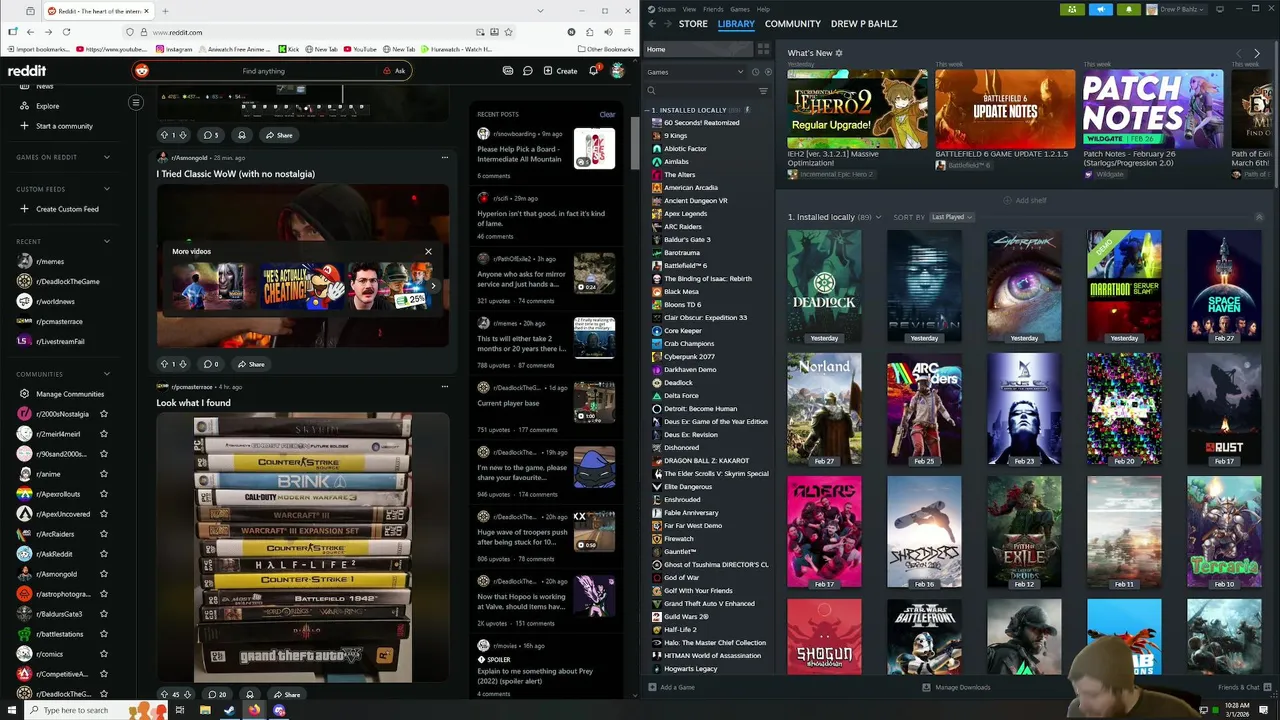1280x720 pixels.
Task: Open Reddit chat icon in header
Action: [528, 71]
